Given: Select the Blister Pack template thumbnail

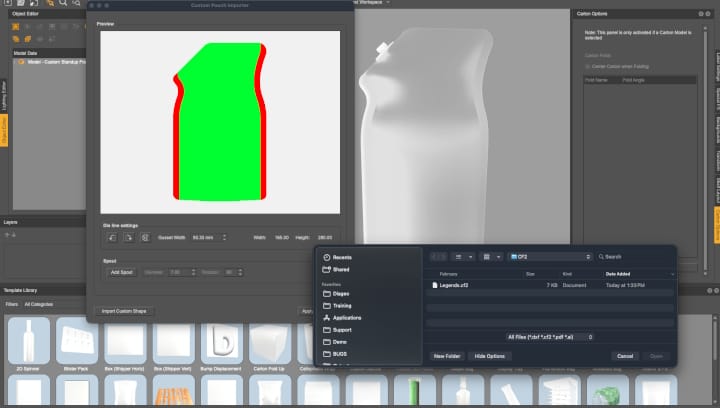Looking at the screenshot, I should [x=77, y=342].
